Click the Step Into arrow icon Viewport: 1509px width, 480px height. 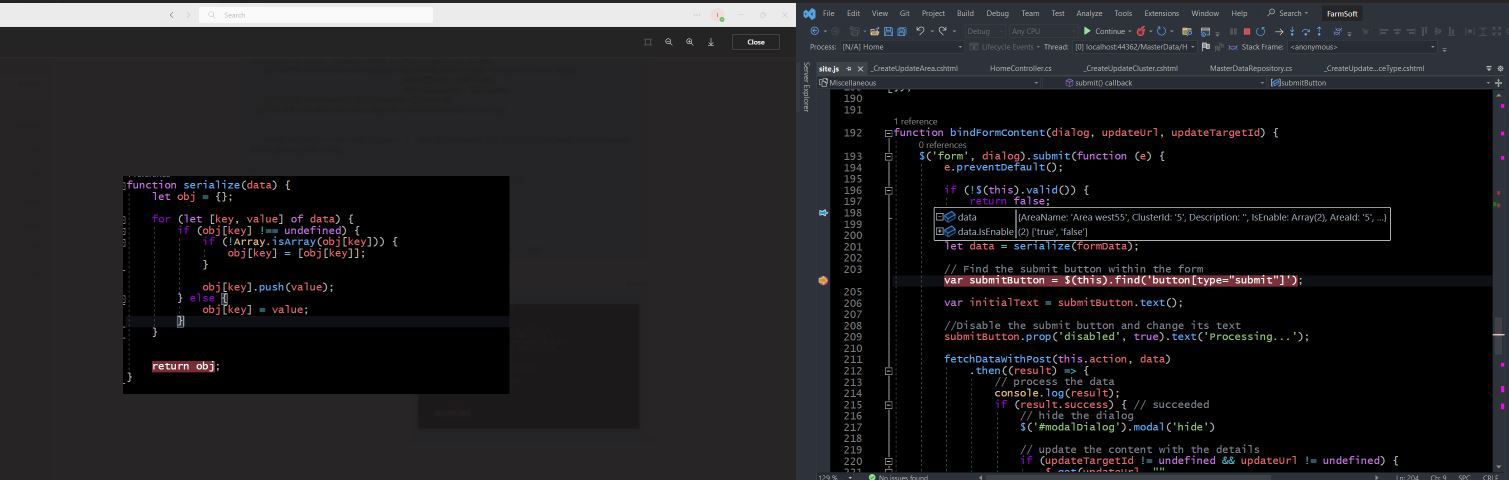pyautogui.click(x=1292, y=31)
